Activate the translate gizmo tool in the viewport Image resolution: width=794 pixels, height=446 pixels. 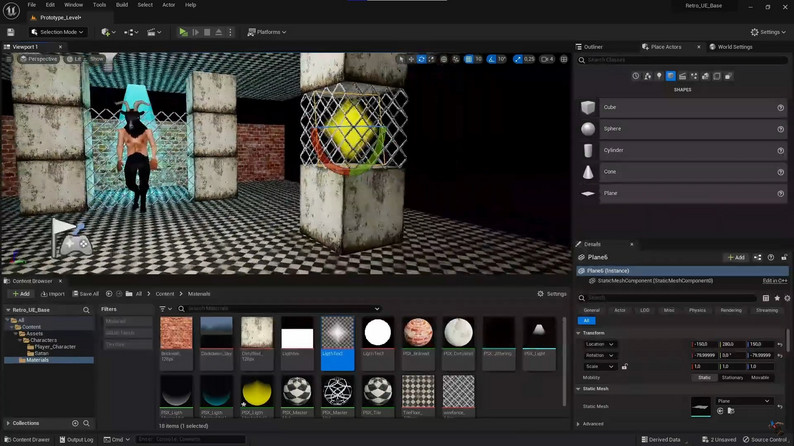411,59
